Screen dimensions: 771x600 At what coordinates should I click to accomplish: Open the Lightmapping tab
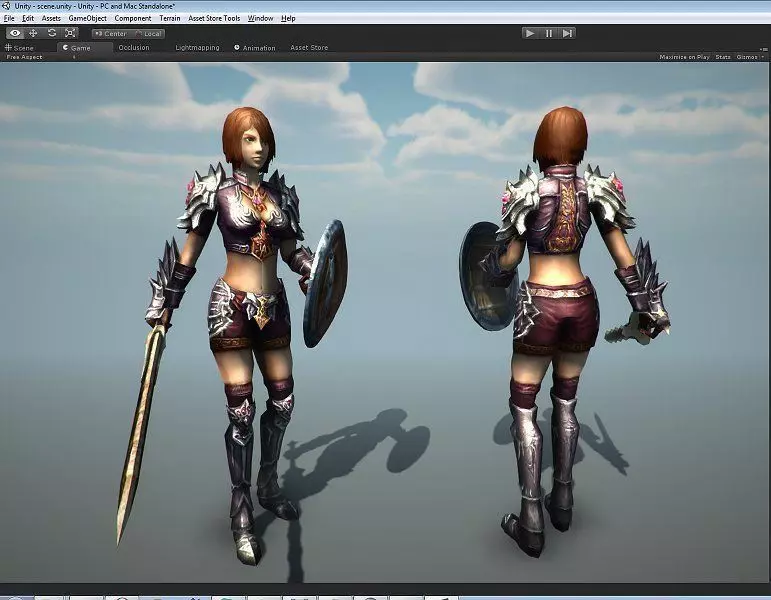coord(197,48)
